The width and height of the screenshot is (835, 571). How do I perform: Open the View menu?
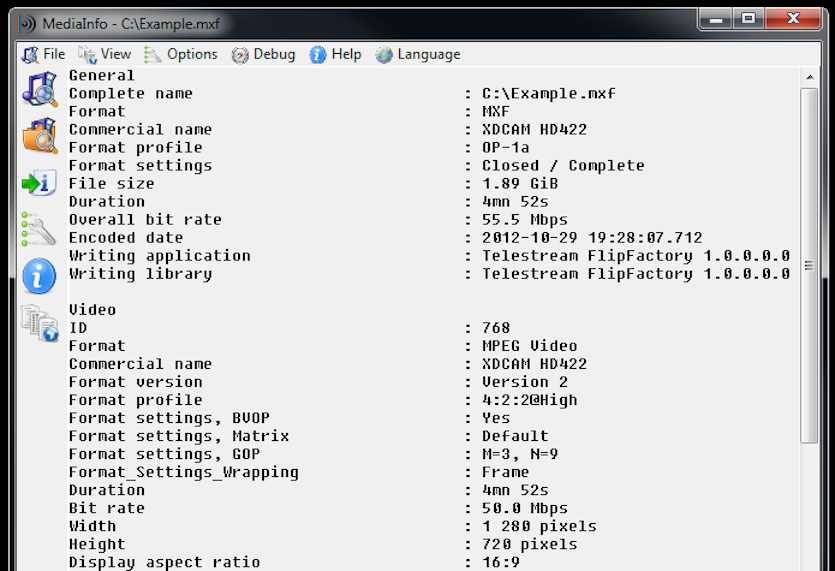coord(104,54)
